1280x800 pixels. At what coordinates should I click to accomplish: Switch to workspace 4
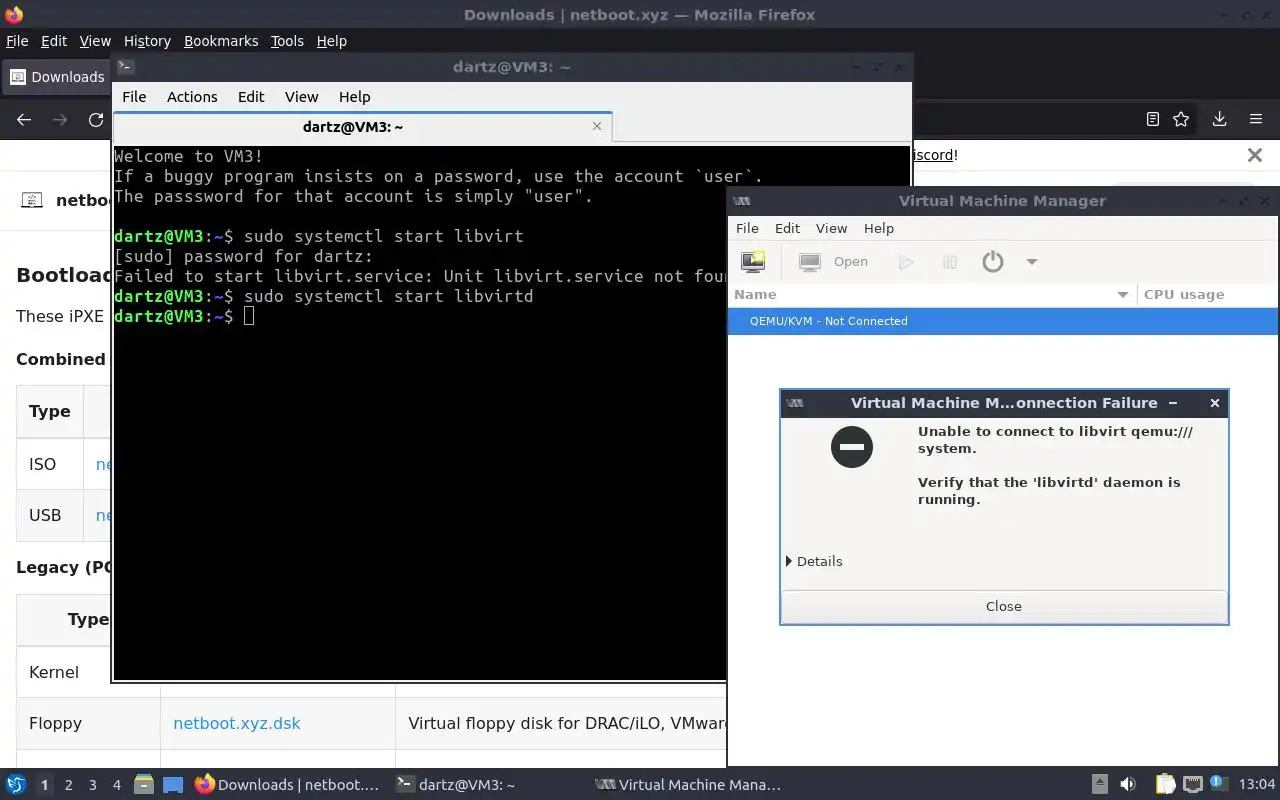pos(117,785)
